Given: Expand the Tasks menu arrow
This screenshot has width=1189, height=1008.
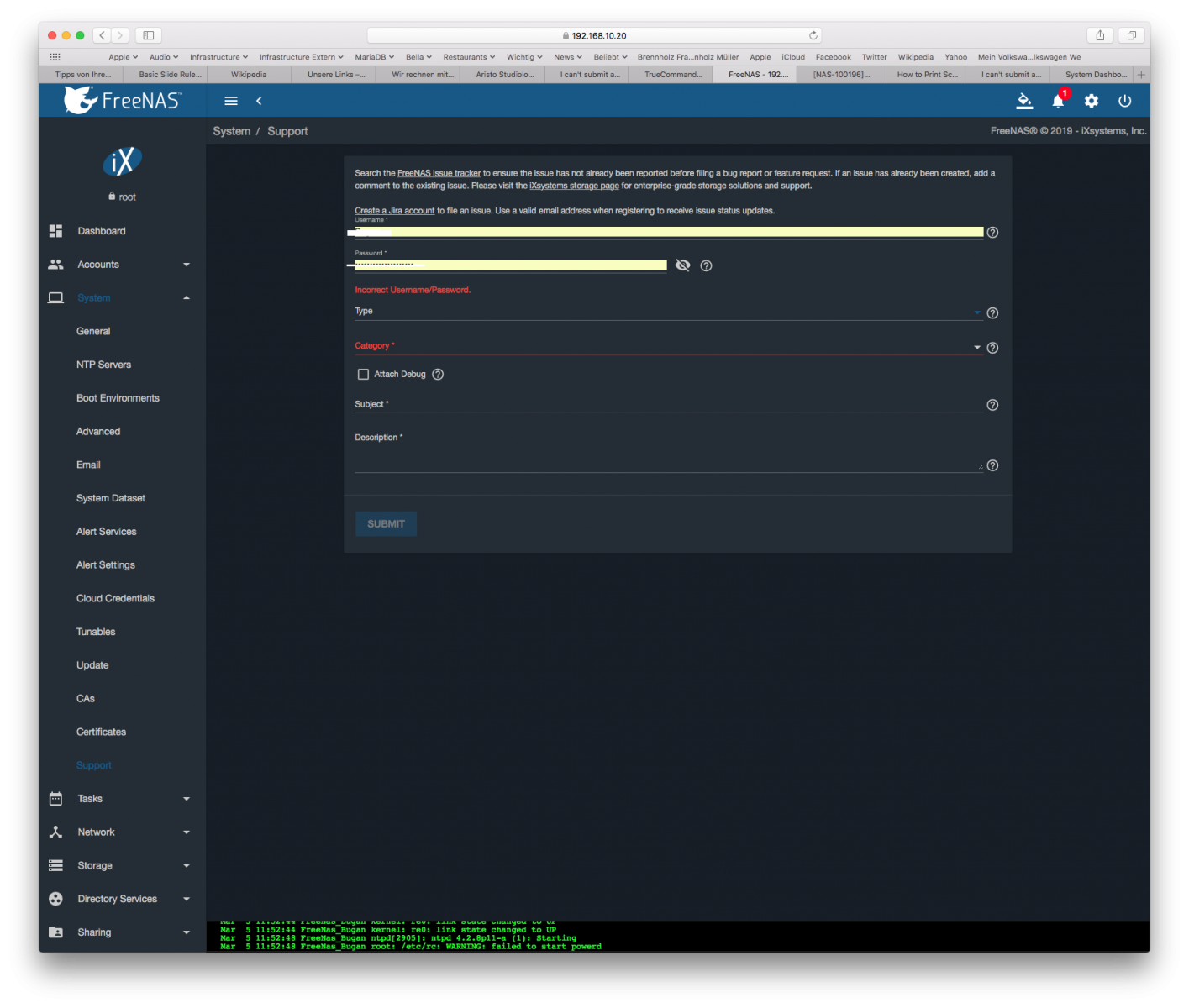Looking at the screenshot, I should point(187,799).
